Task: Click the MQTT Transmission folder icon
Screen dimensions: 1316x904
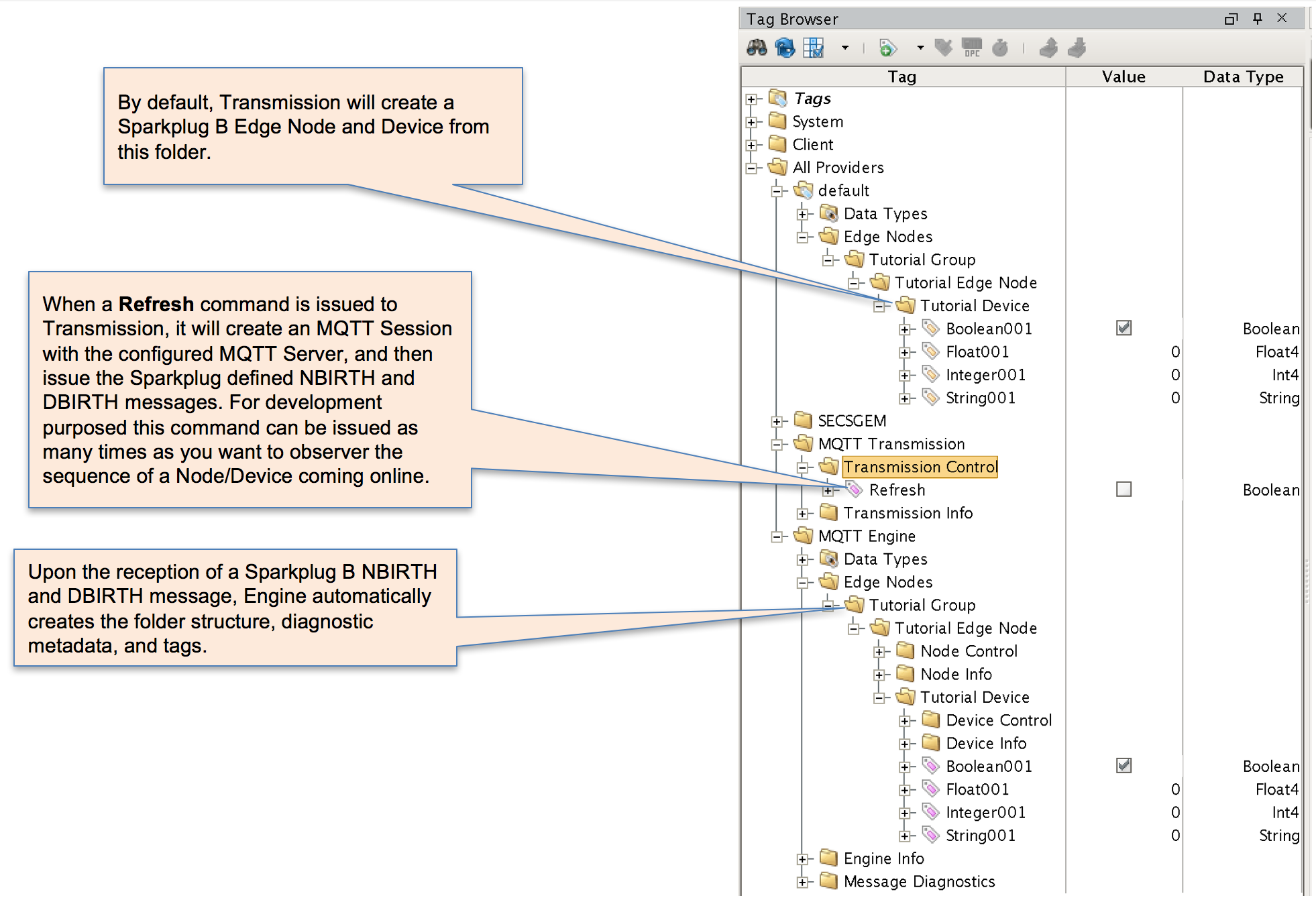Action: pos(804,444)
